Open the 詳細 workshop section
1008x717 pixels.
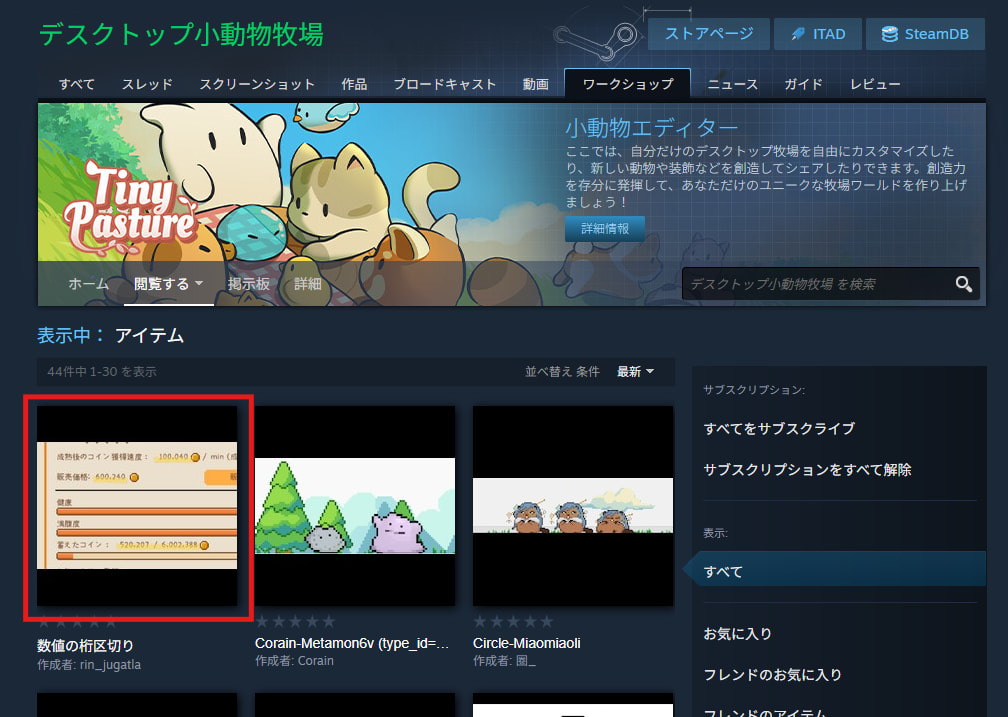[308, 284]
